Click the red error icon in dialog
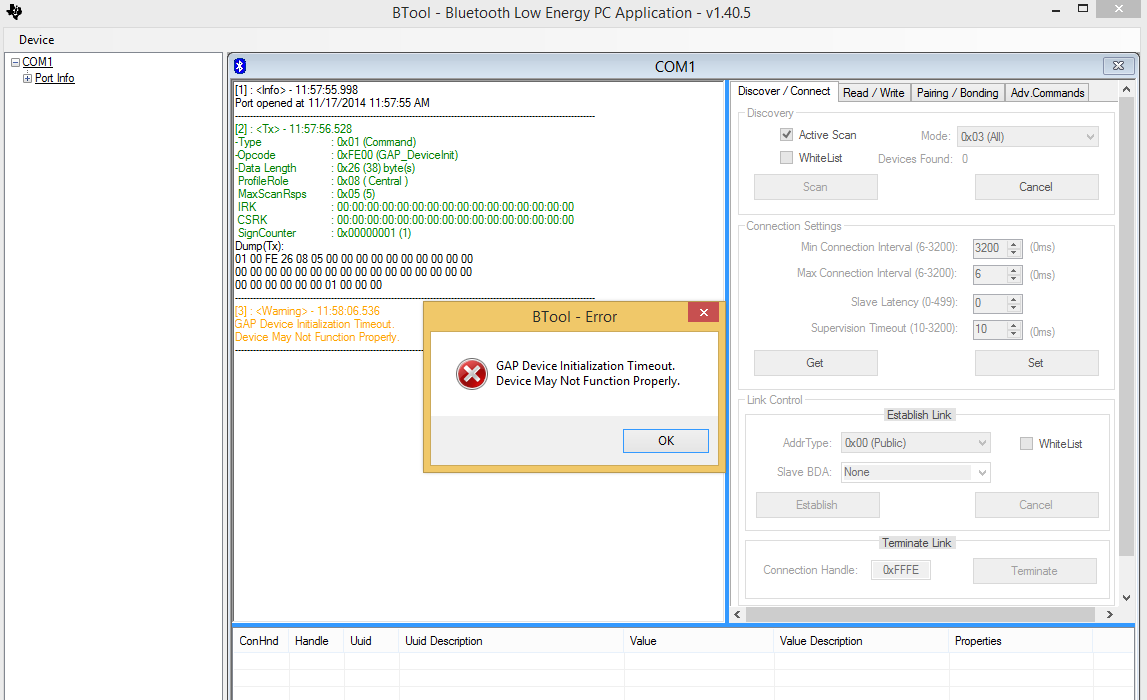This screenshot has height=700, width=1147. tap(472, 374)
